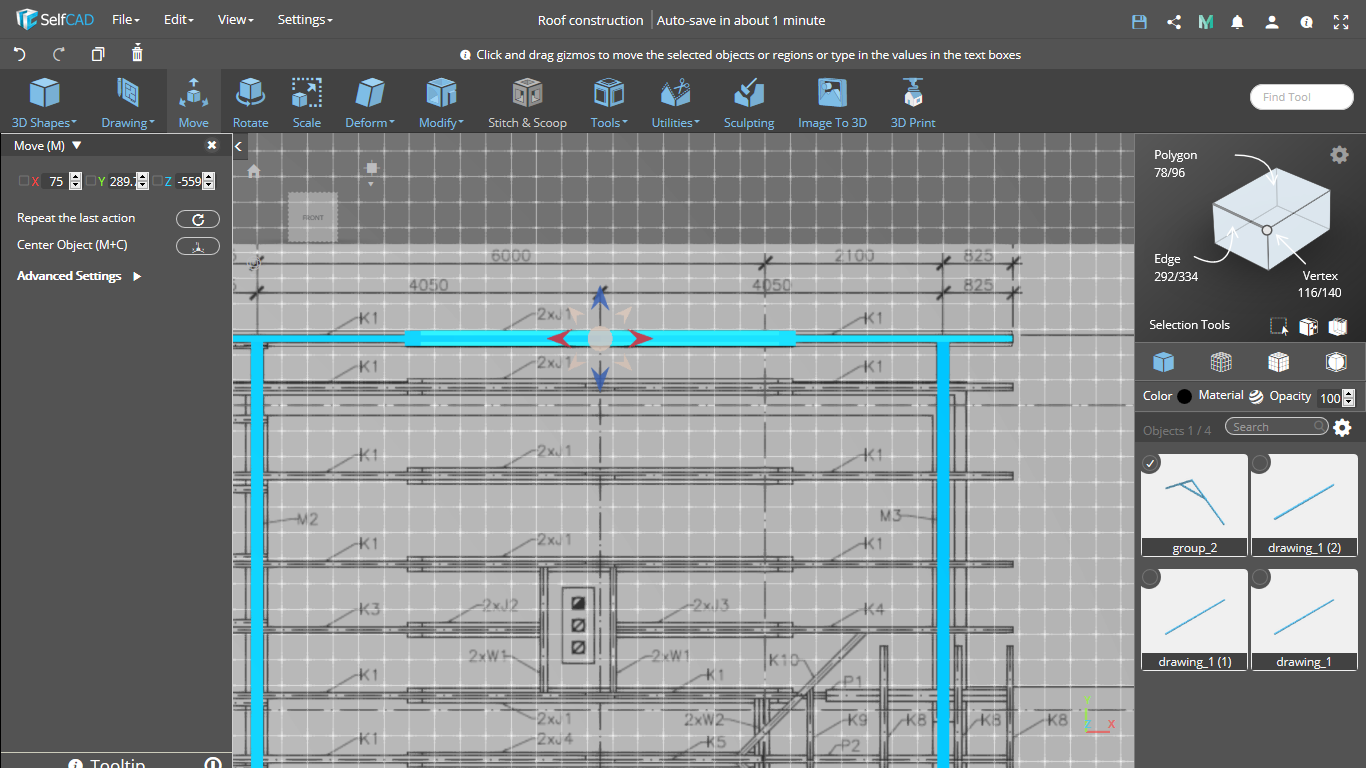The height and width of the screenshot is (768, 1366).
Task: Open the Drawing tool
Action: (127, 103)
